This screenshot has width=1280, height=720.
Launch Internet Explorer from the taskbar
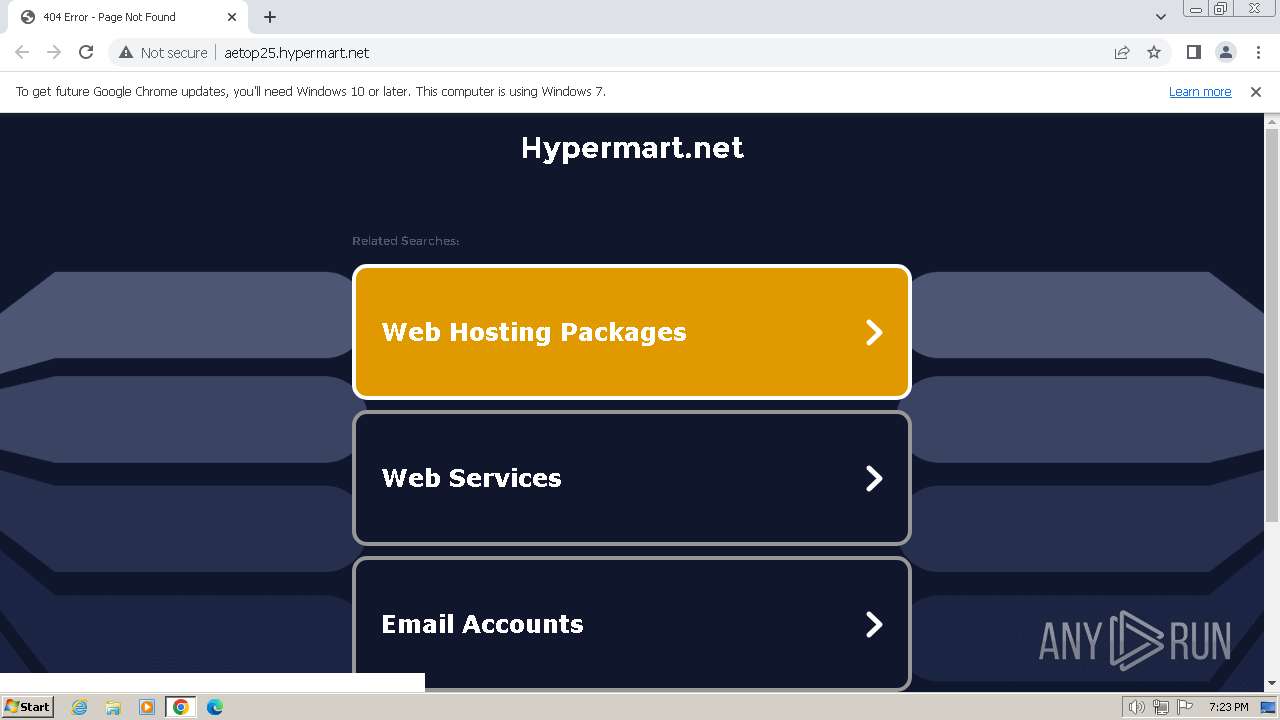80,707
